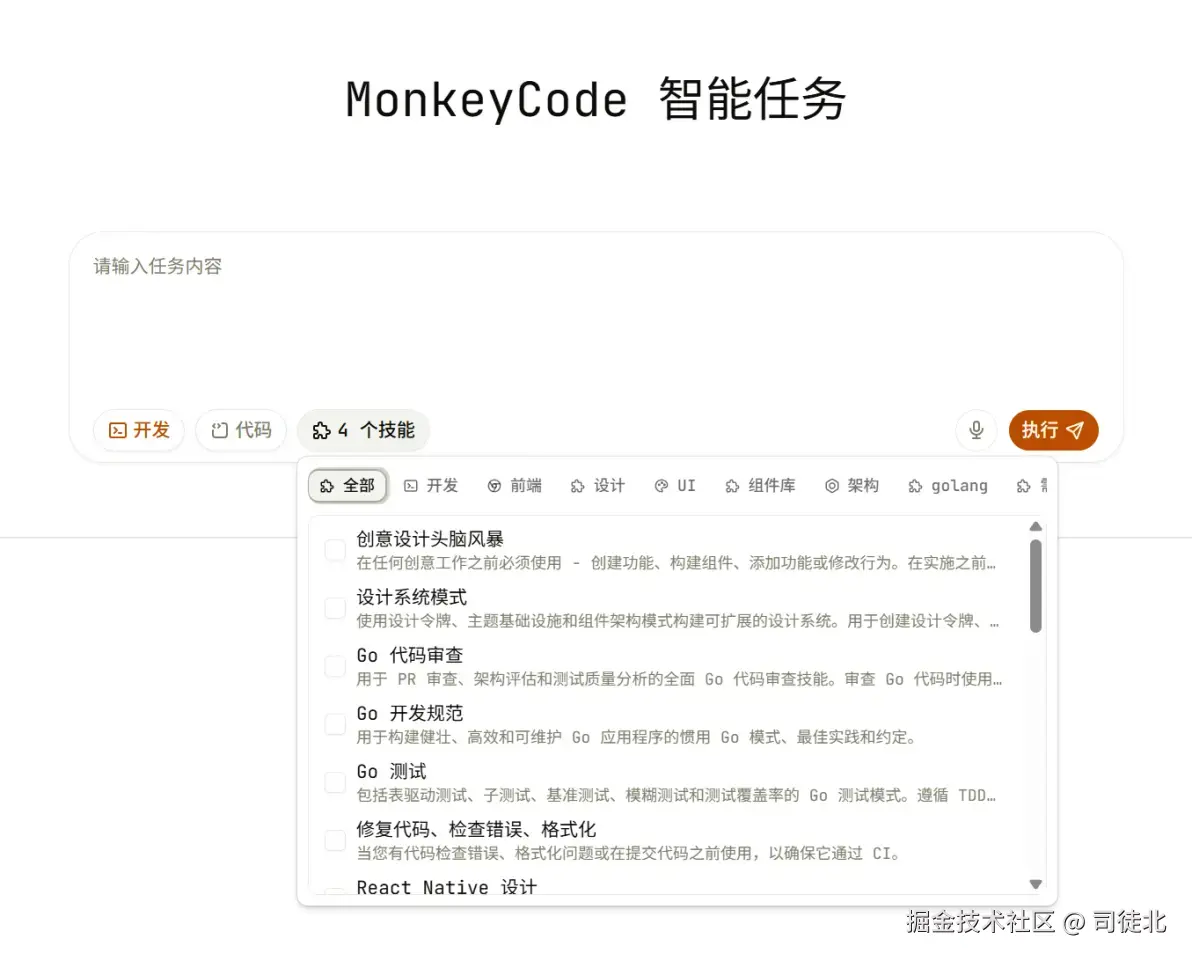Click the code icon on 代码 button
1192x961 pixels.
220,430
